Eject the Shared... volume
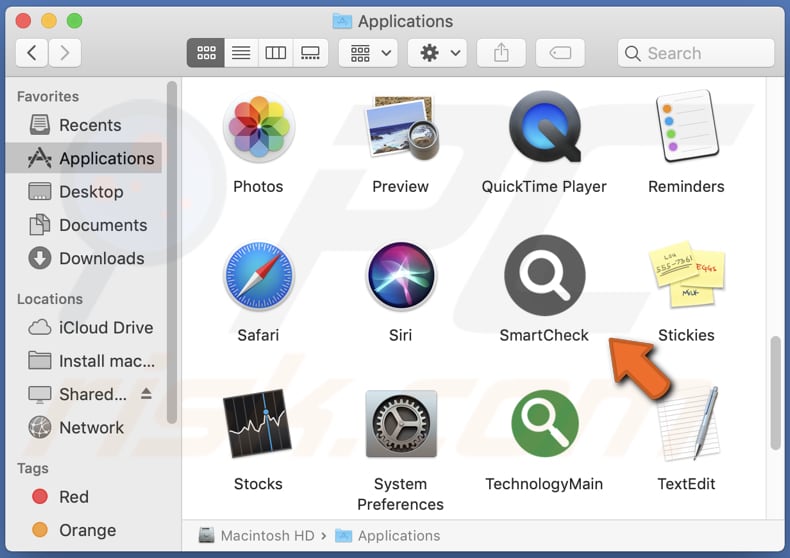790x558 pixels. pos(146,393)
